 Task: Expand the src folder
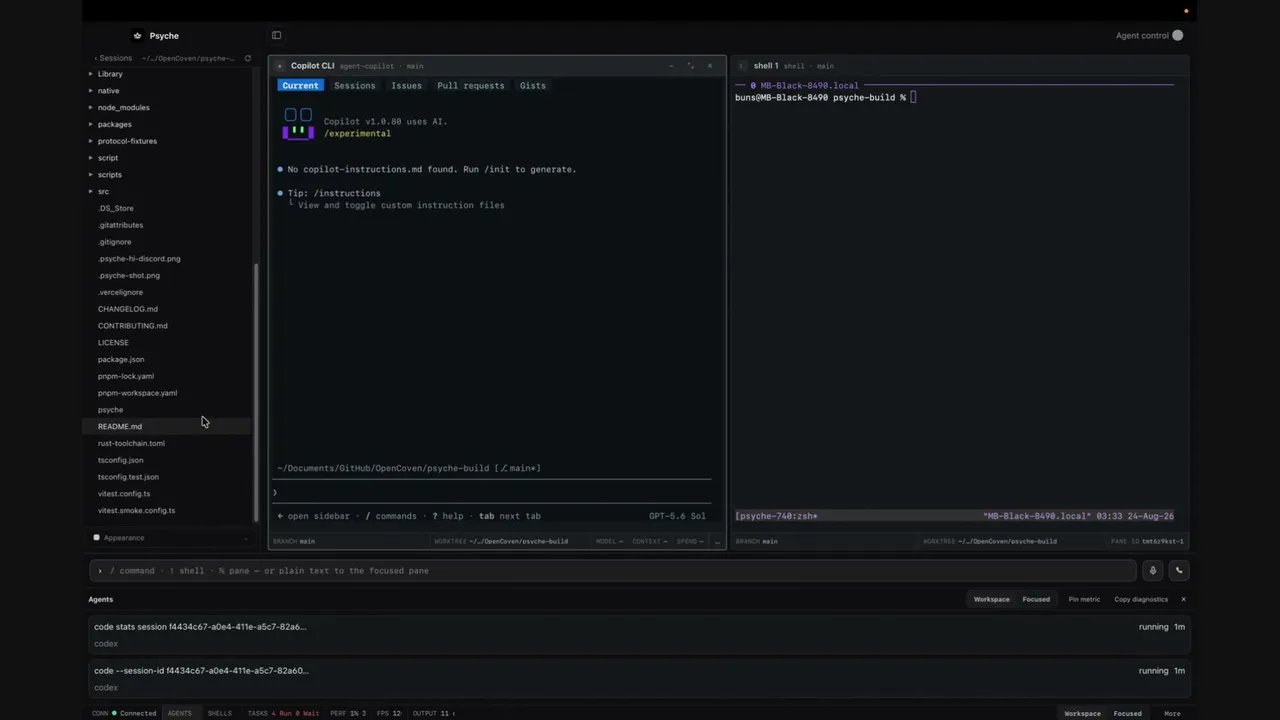(x=91, y=191)
